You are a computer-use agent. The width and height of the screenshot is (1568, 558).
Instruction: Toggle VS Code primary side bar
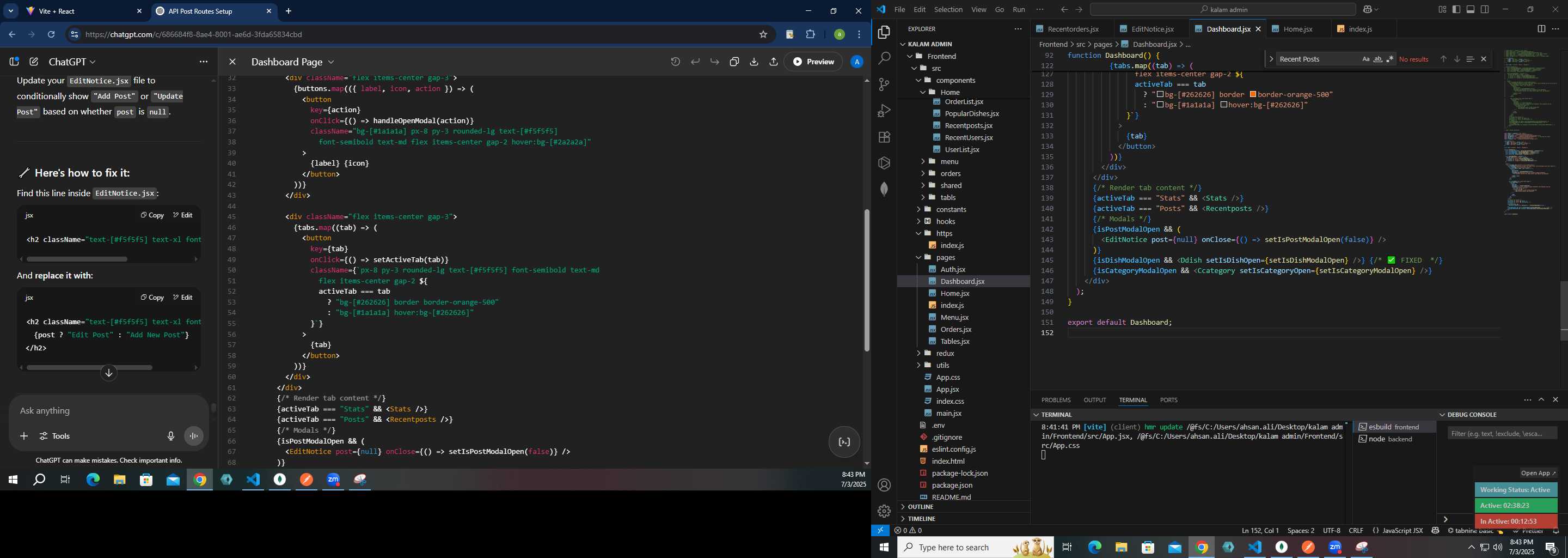point(1456,10)
